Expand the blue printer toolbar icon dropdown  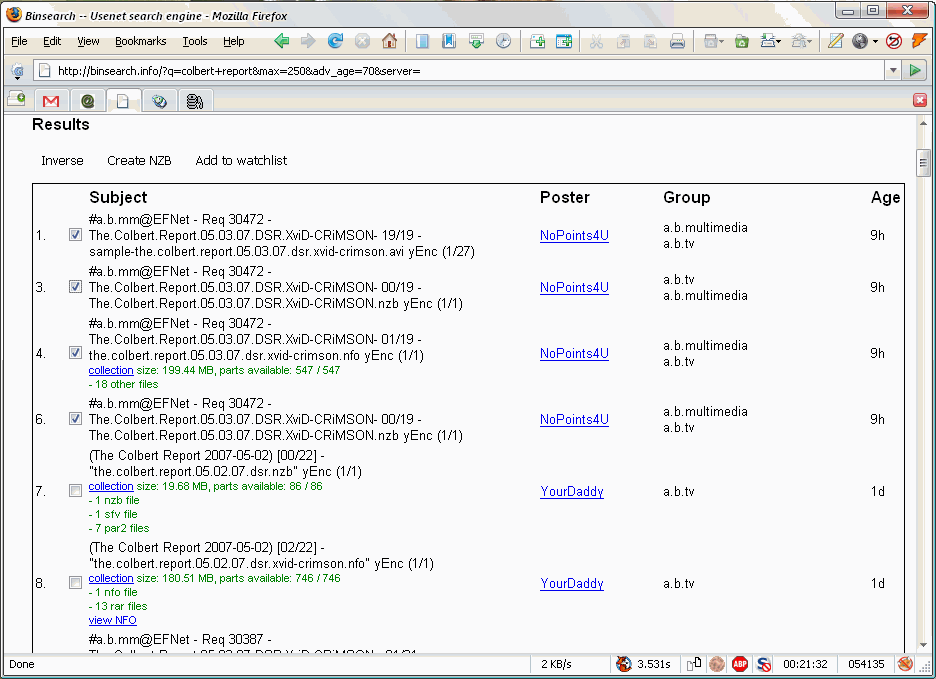778,41
